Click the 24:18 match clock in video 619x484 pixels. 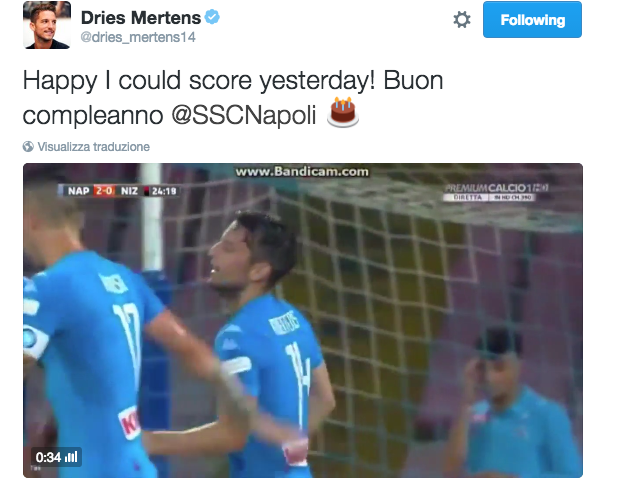[164, 191]
